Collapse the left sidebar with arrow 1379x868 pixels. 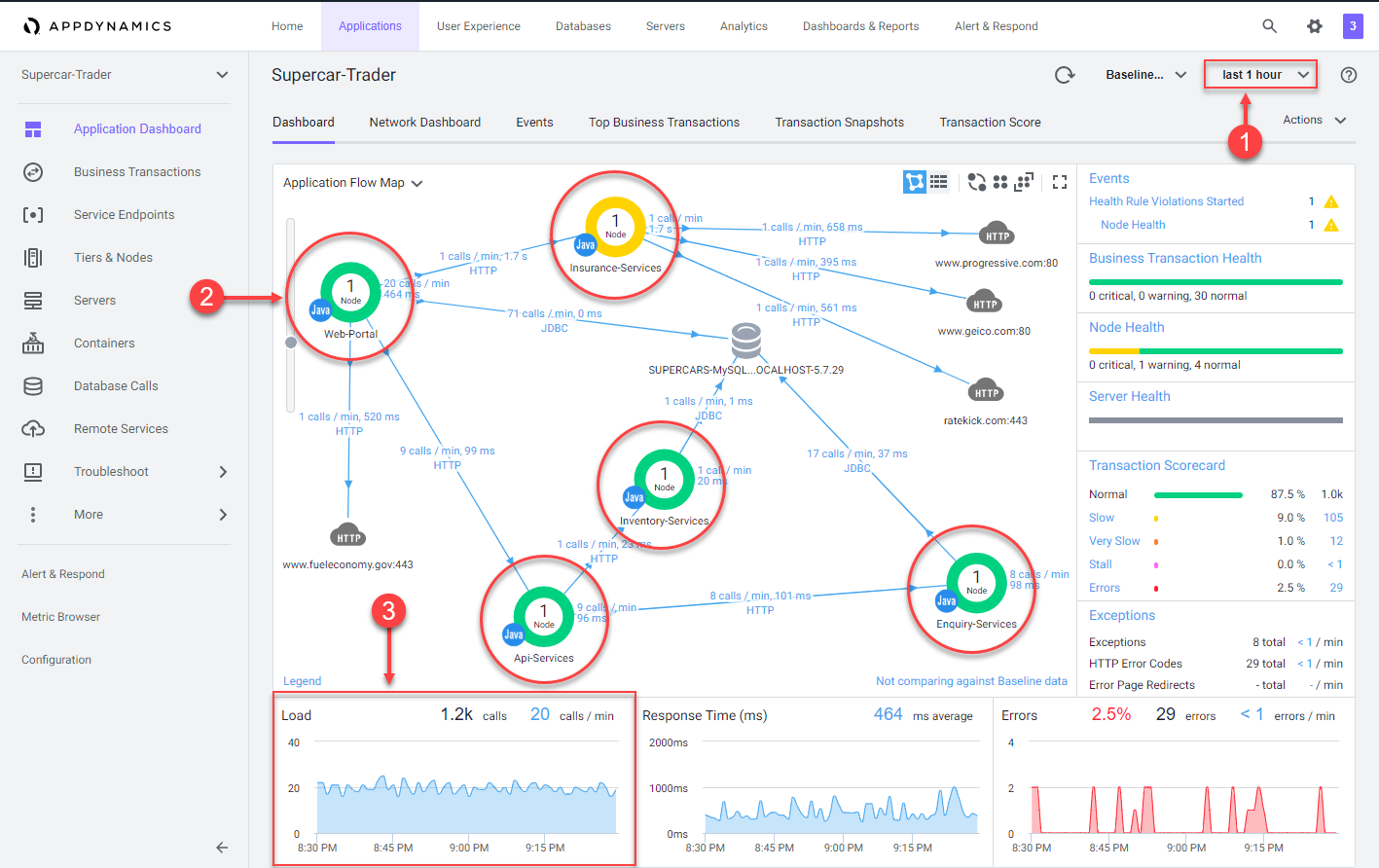(x=222, y=848)
